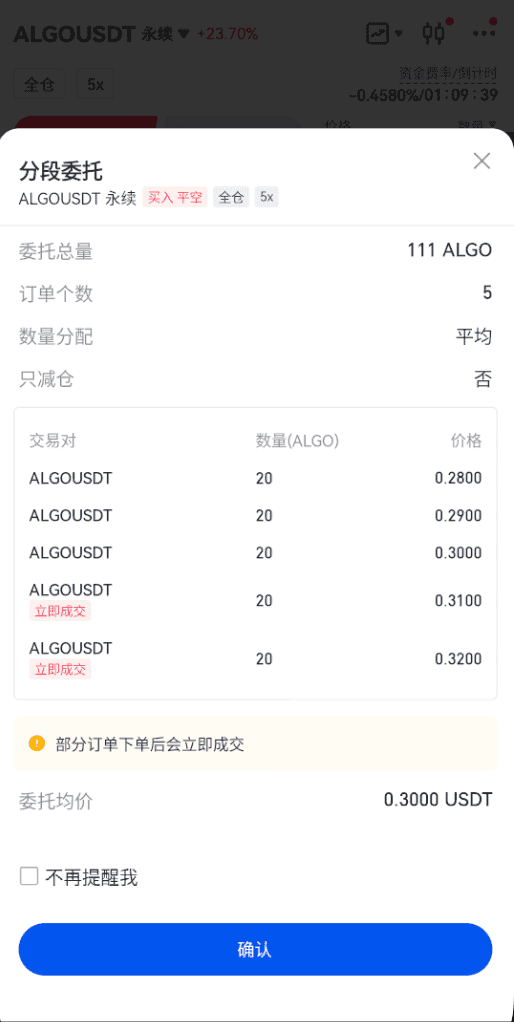Open the 5x leverage selector
This screenshot has height=1022, width=514.
(95, 85)
